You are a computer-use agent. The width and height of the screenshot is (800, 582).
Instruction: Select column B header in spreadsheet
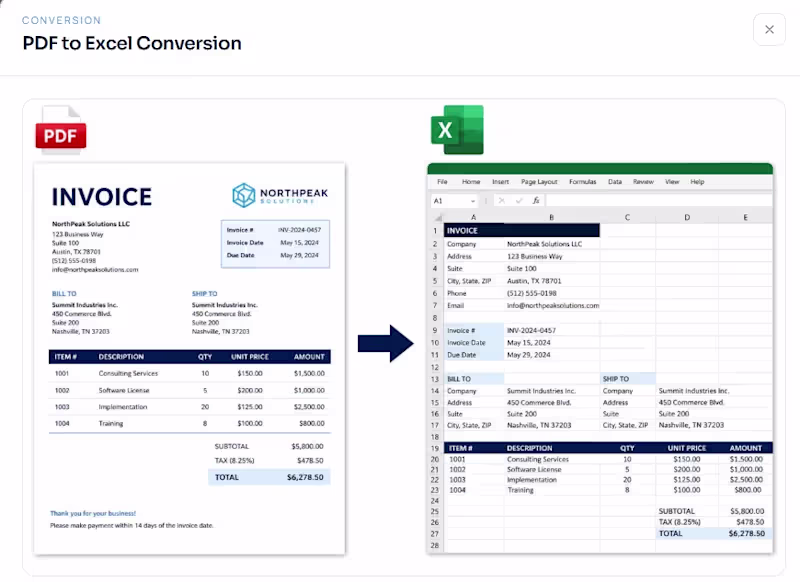click(552, 217)
